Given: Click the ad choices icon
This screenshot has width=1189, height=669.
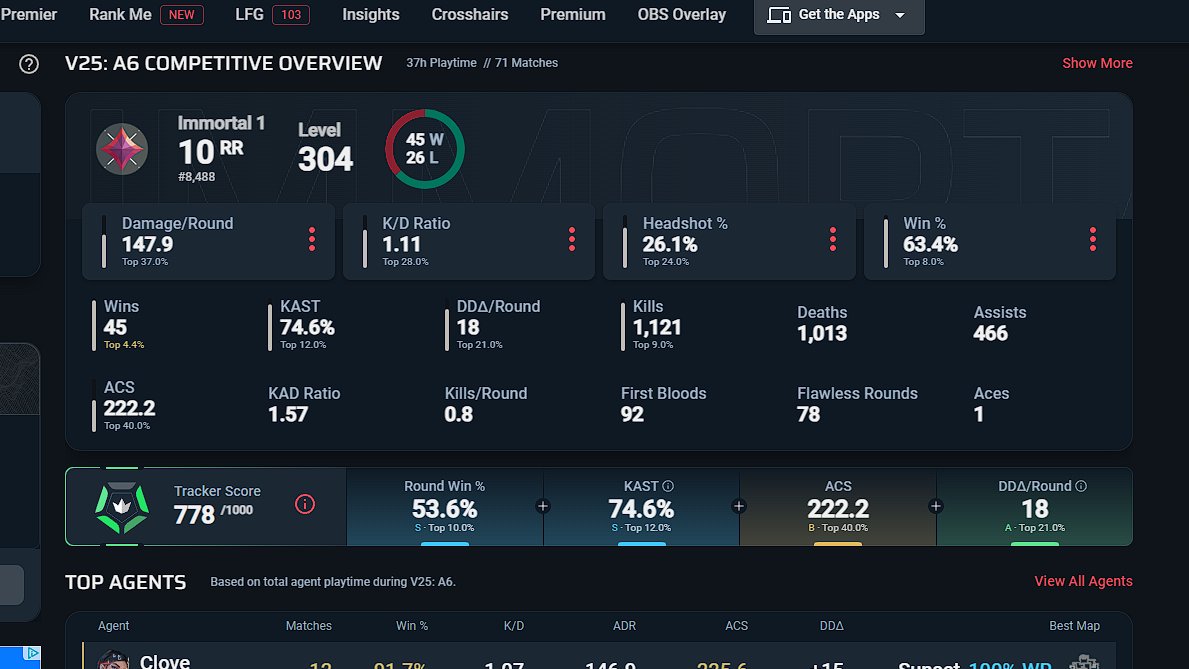Looking at the screenshot, I should click(x=33, y=653).
